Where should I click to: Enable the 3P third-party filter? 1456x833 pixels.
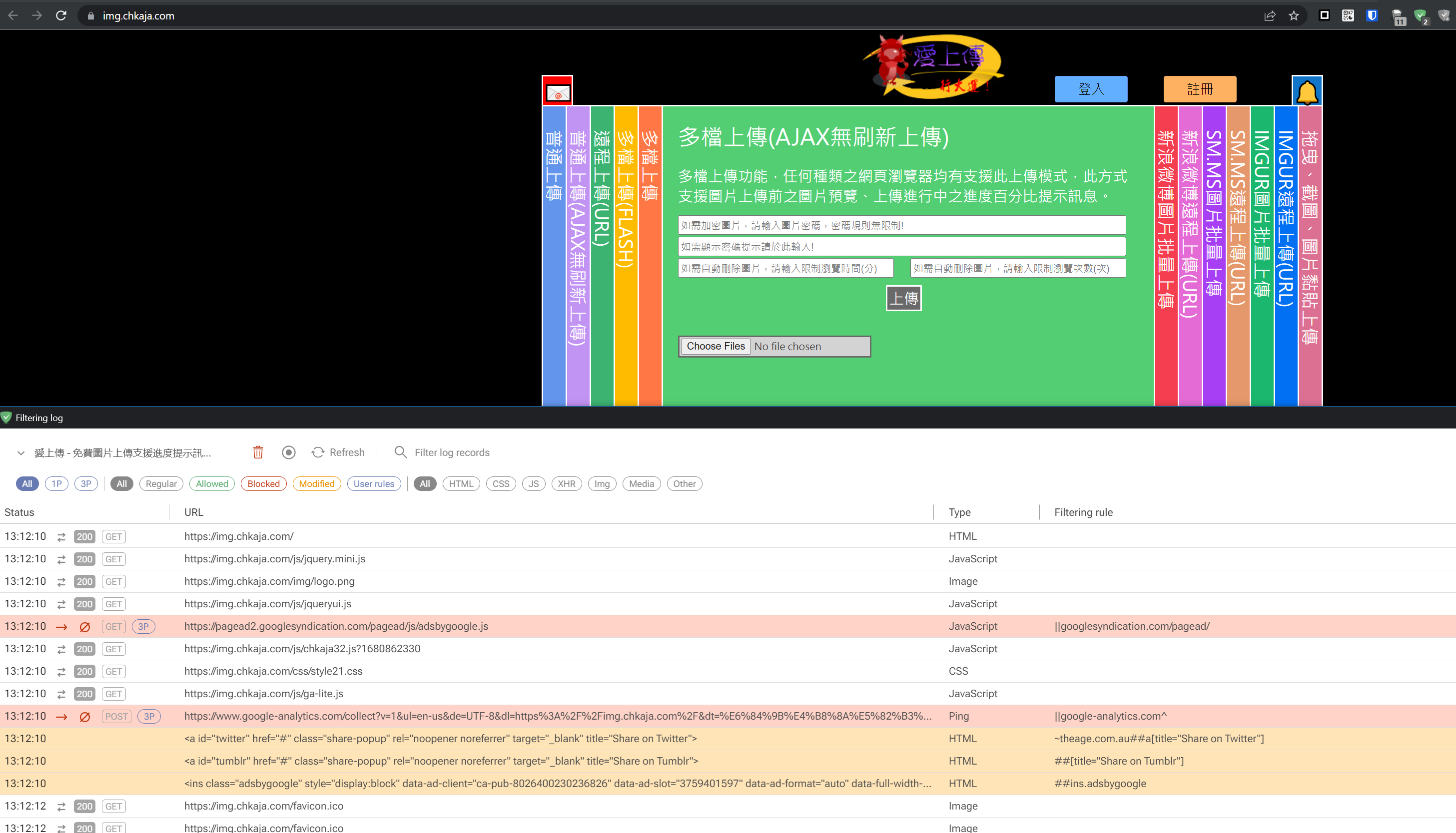86,483
